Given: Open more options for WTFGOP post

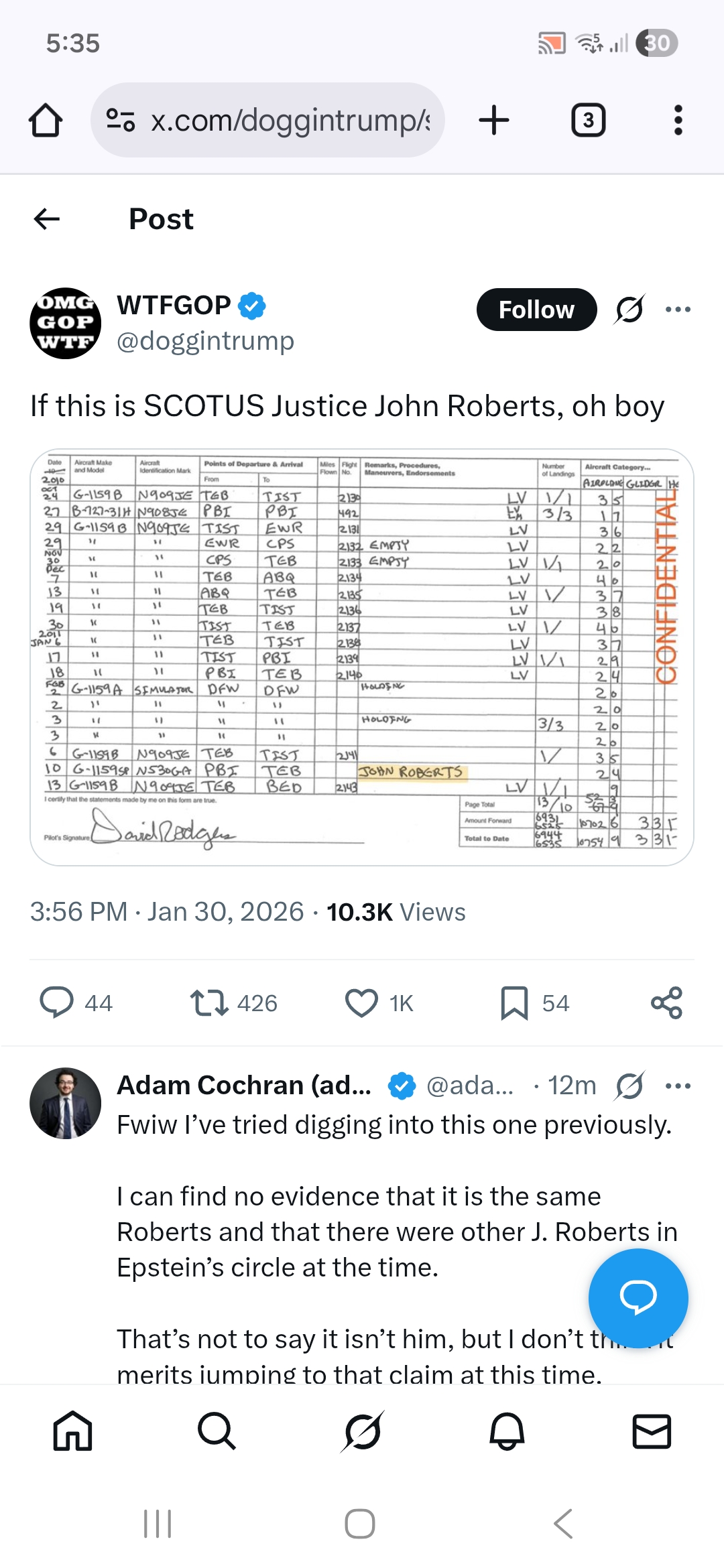Looking at the screenshot, I should pyautogui.click(x=678, y=310).
